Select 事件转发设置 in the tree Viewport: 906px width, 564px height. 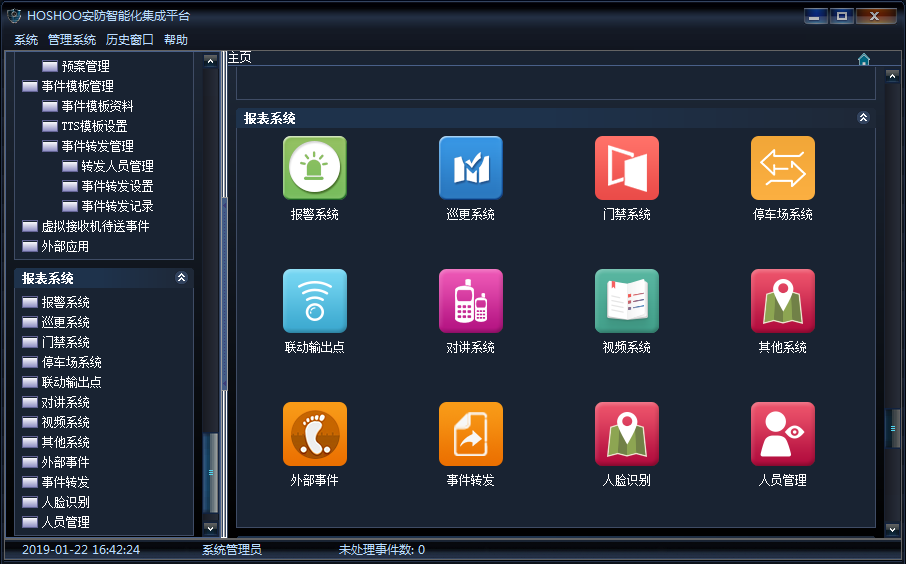(117, 186)
